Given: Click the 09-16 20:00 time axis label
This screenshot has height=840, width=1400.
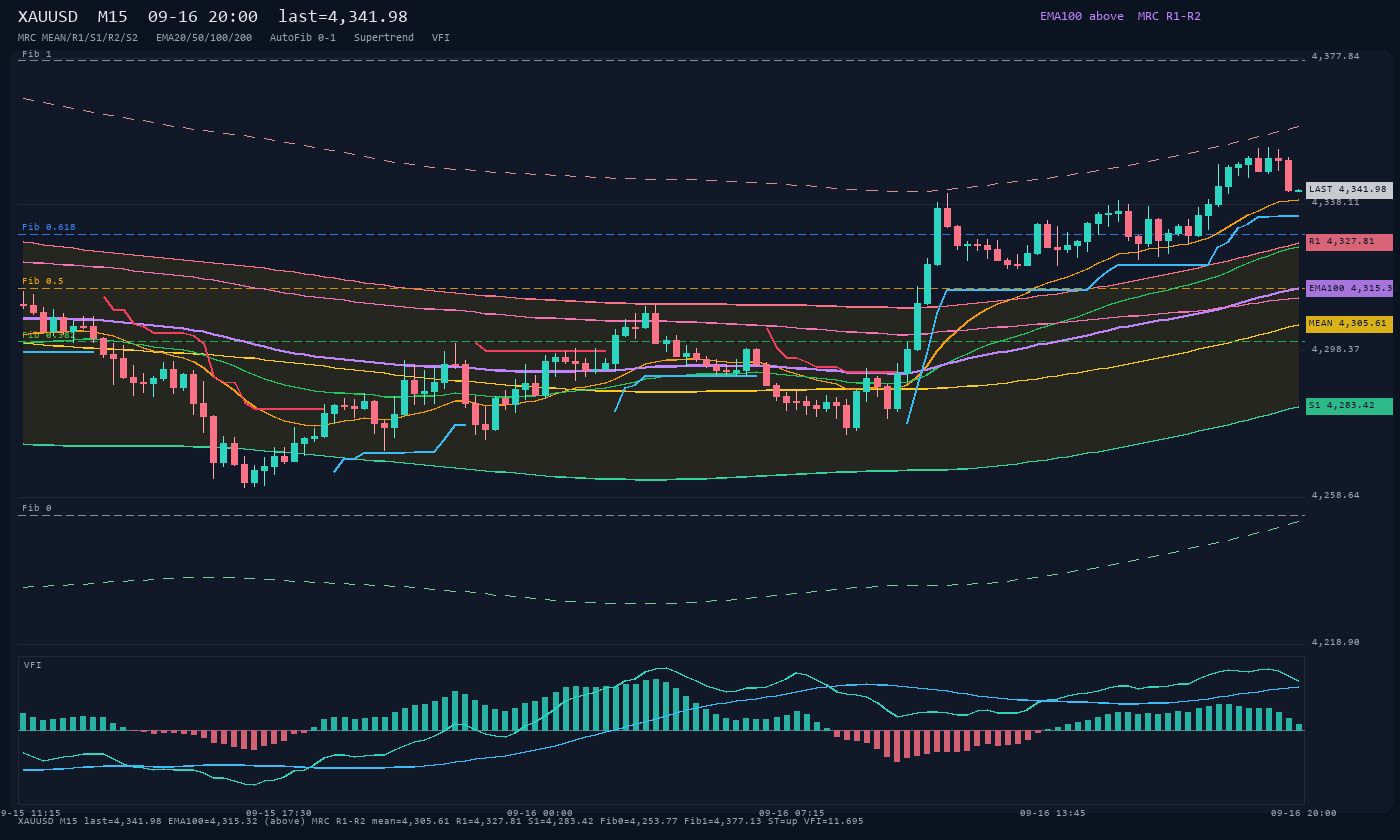Looking at the screenshot, I should click(x=1304, y=813).
